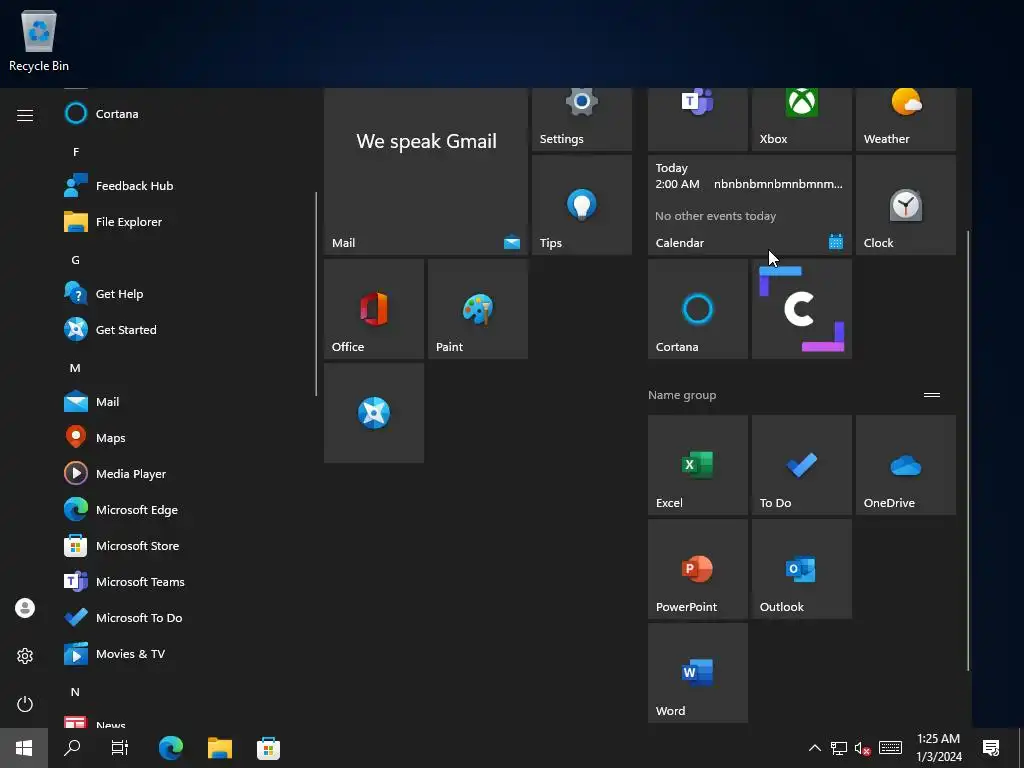
Task: Jump to the letter F section header
Action: click(76, 152)
